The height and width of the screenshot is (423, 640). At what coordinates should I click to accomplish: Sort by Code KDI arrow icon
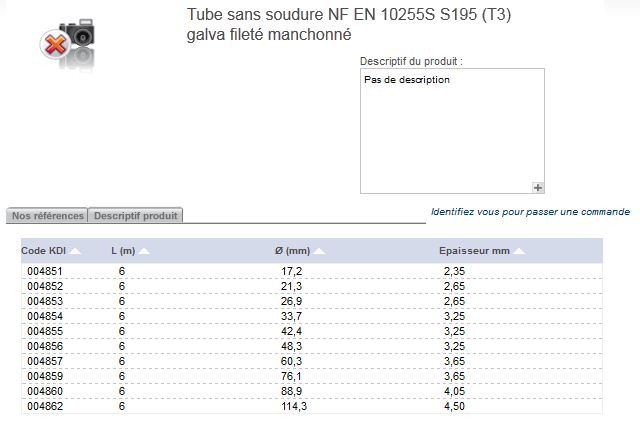coord(75,251)
